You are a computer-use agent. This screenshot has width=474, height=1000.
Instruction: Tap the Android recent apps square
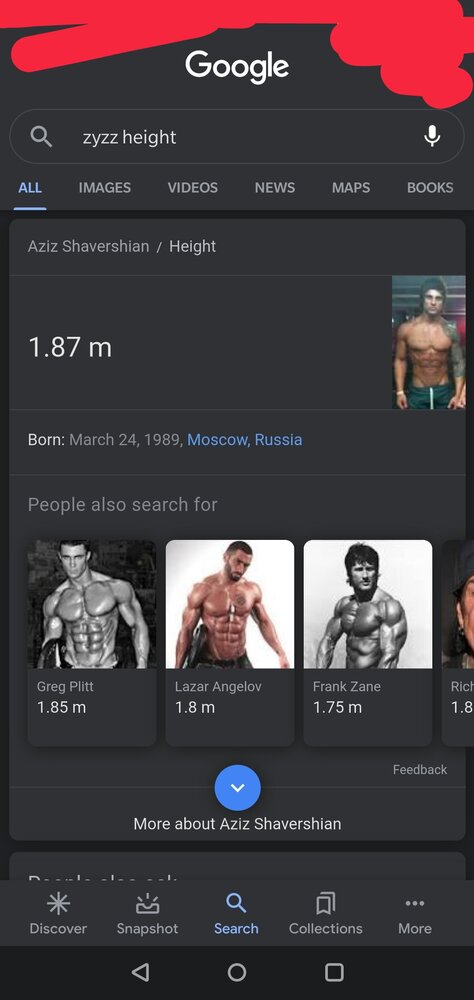click(334, 972)
